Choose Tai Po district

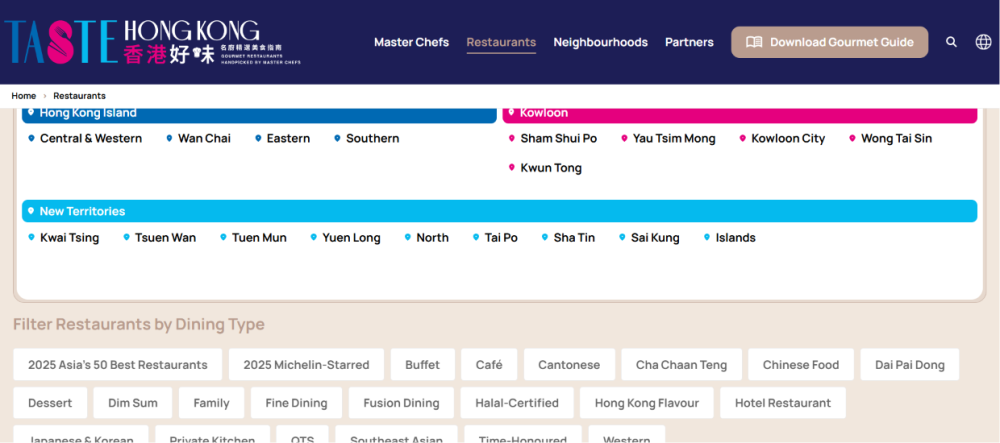pyautogui.click(x=495, y=238)
